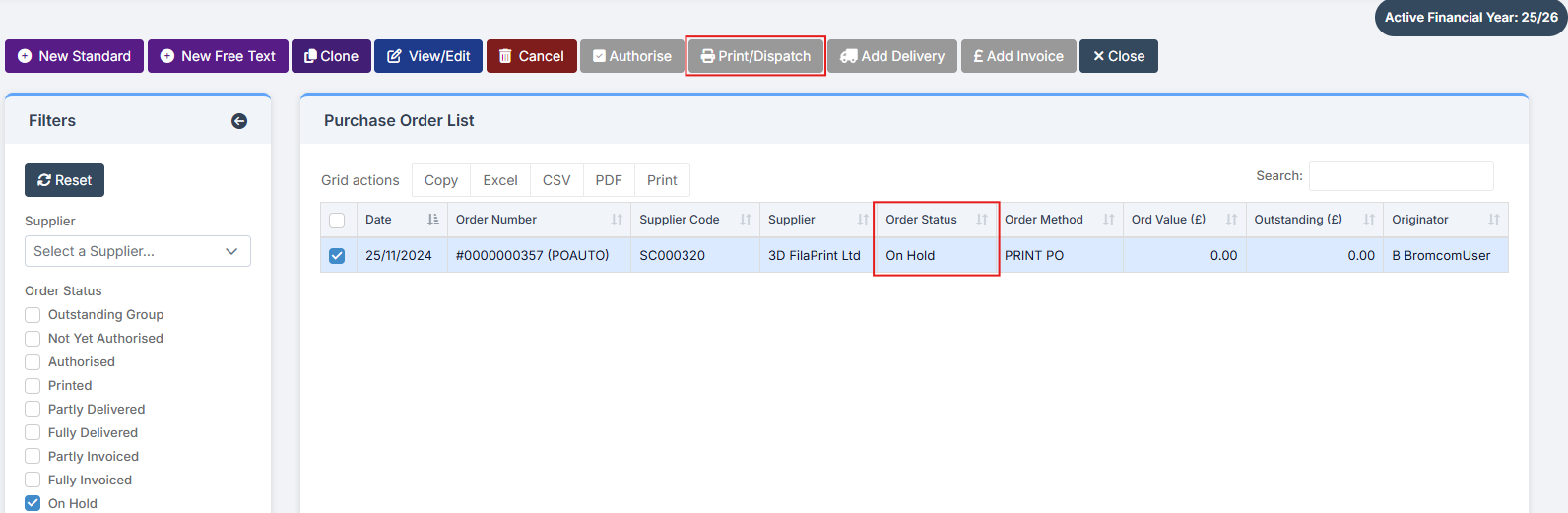This screenshot has height=513, width=1568.
Task: Export the grid as PDF
Action: (x=609, y=180)
